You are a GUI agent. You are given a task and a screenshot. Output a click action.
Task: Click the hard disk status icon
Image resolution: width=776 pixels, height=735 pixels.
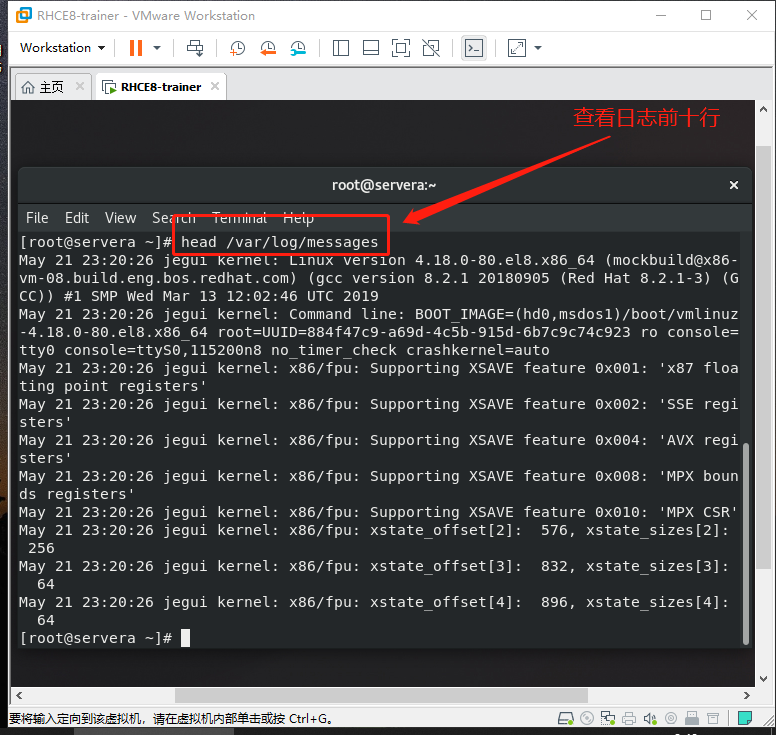pos(565,718)
